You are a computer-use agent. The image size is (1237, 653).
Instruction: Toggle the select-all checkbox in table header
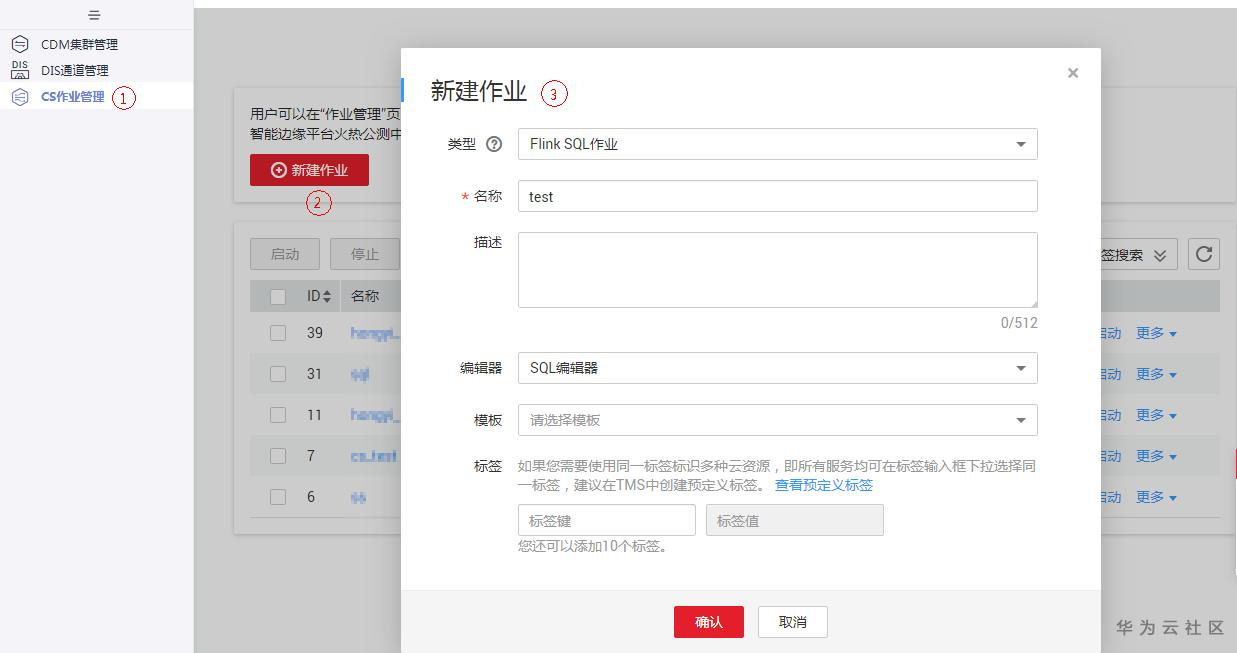(x=278, y=297)
